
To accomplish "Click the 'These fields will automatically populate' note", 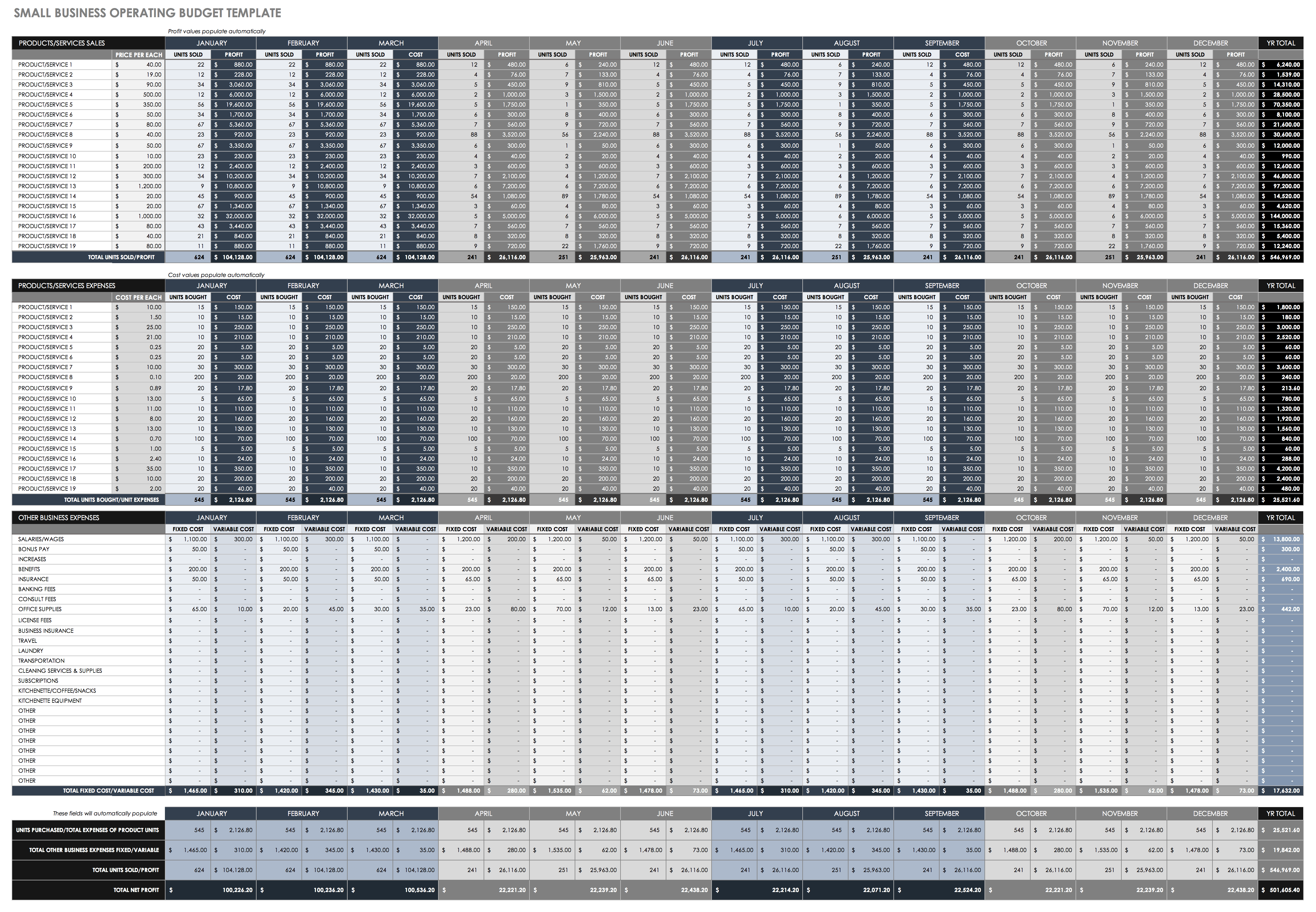I will tap(105, 813).
